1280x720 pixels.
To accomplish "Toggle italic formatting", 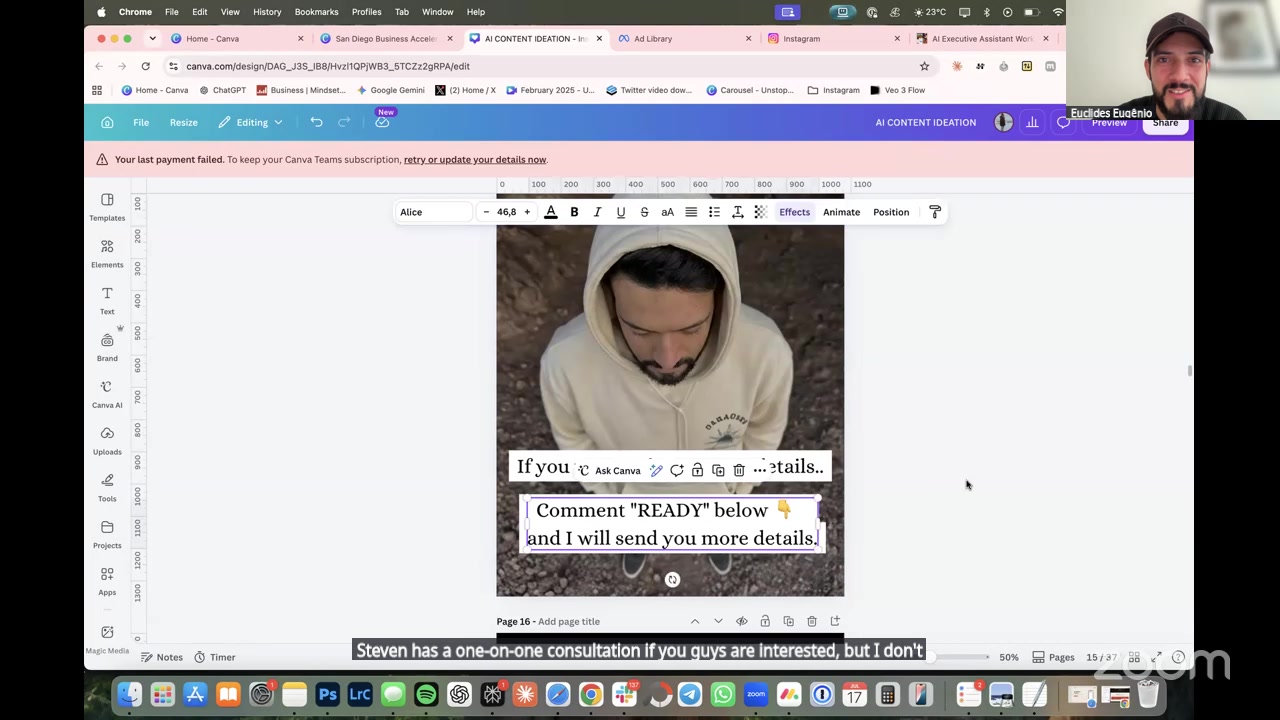I will click(597, 212).
